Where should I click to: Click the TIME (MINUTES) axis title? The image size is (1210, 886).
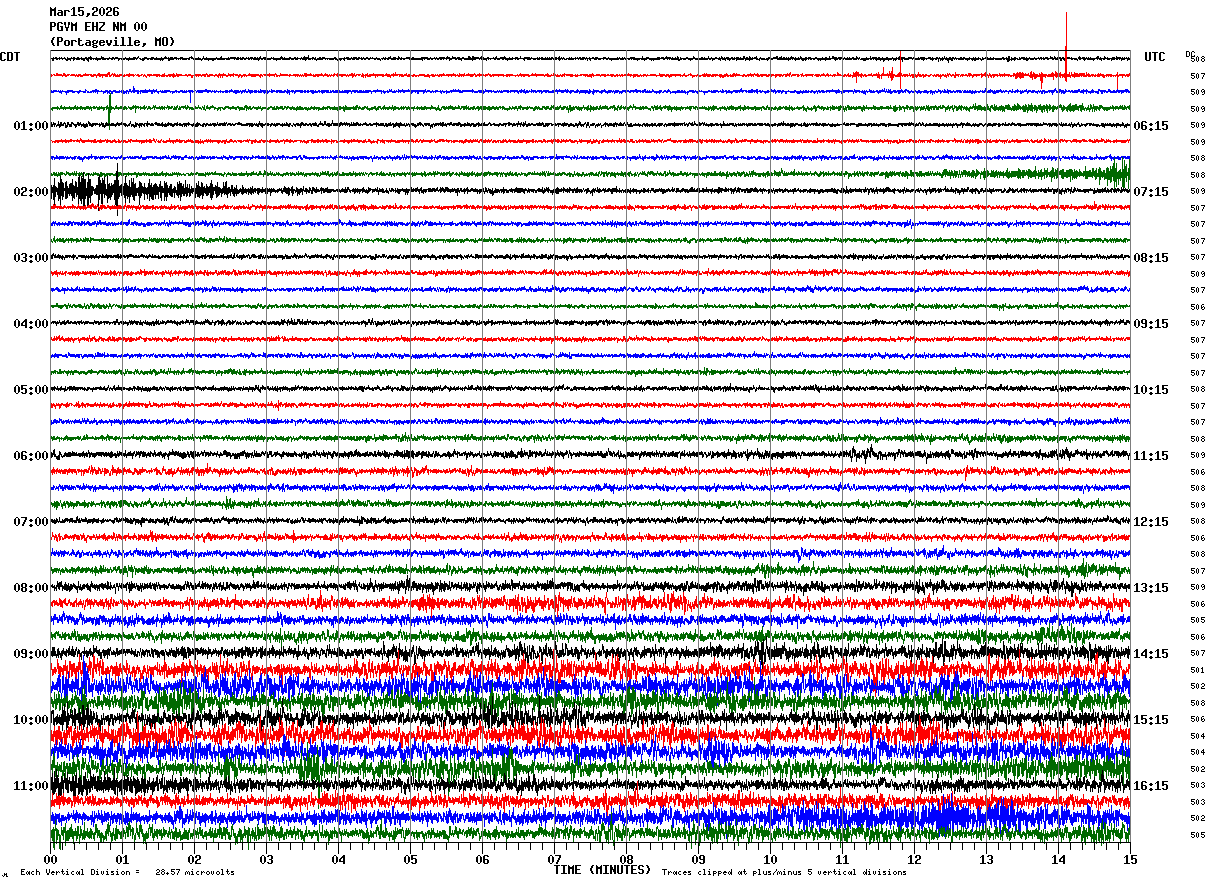[602, 870]
